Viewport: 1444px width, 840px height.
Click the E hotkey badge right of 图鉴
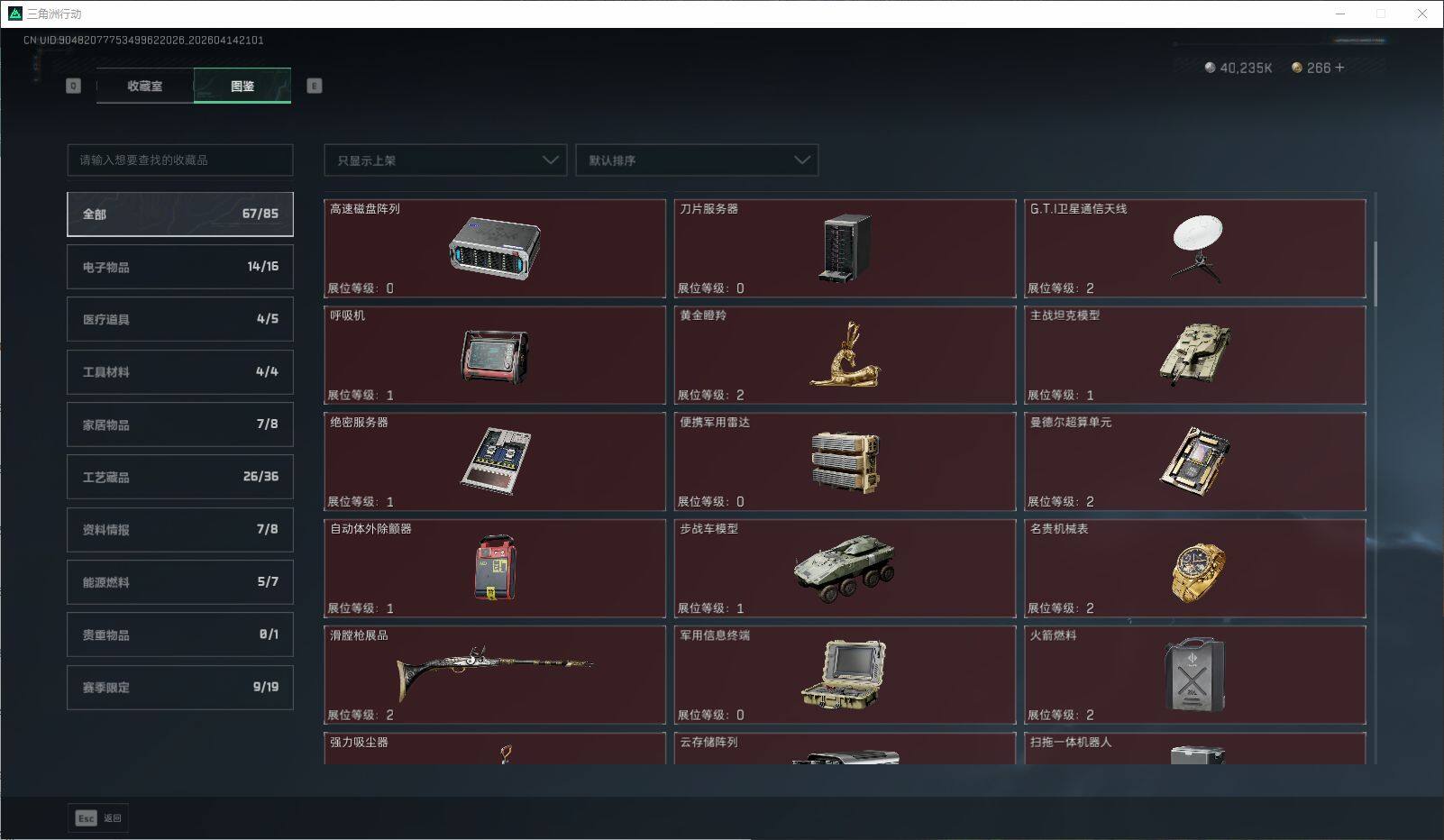point(314,86)
